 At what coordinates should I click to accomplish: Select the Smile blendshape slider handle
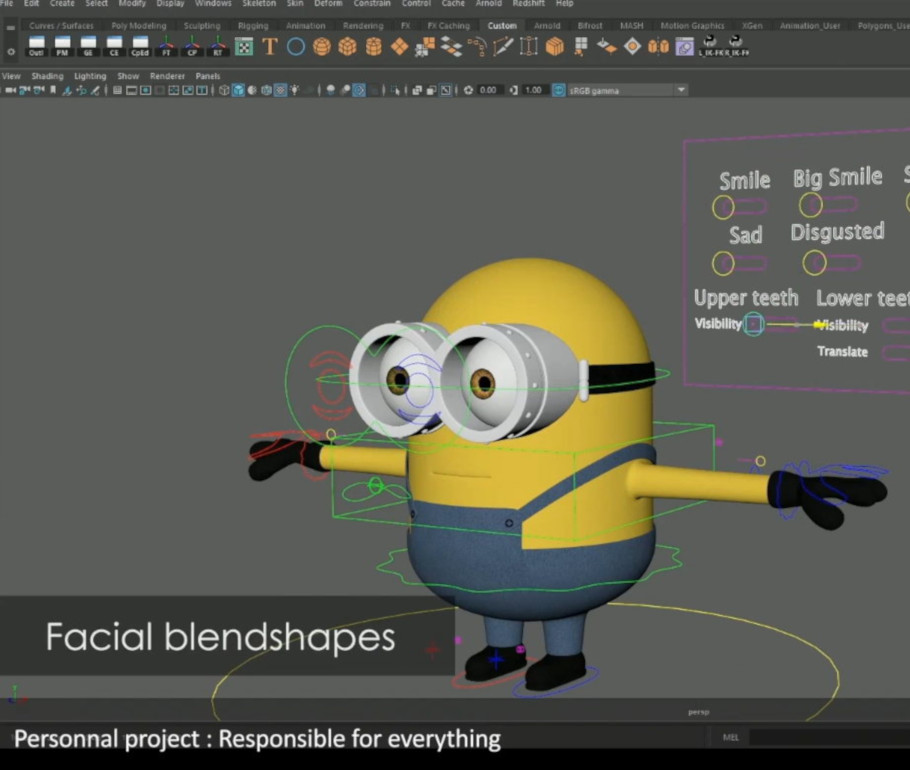point(723,207)
